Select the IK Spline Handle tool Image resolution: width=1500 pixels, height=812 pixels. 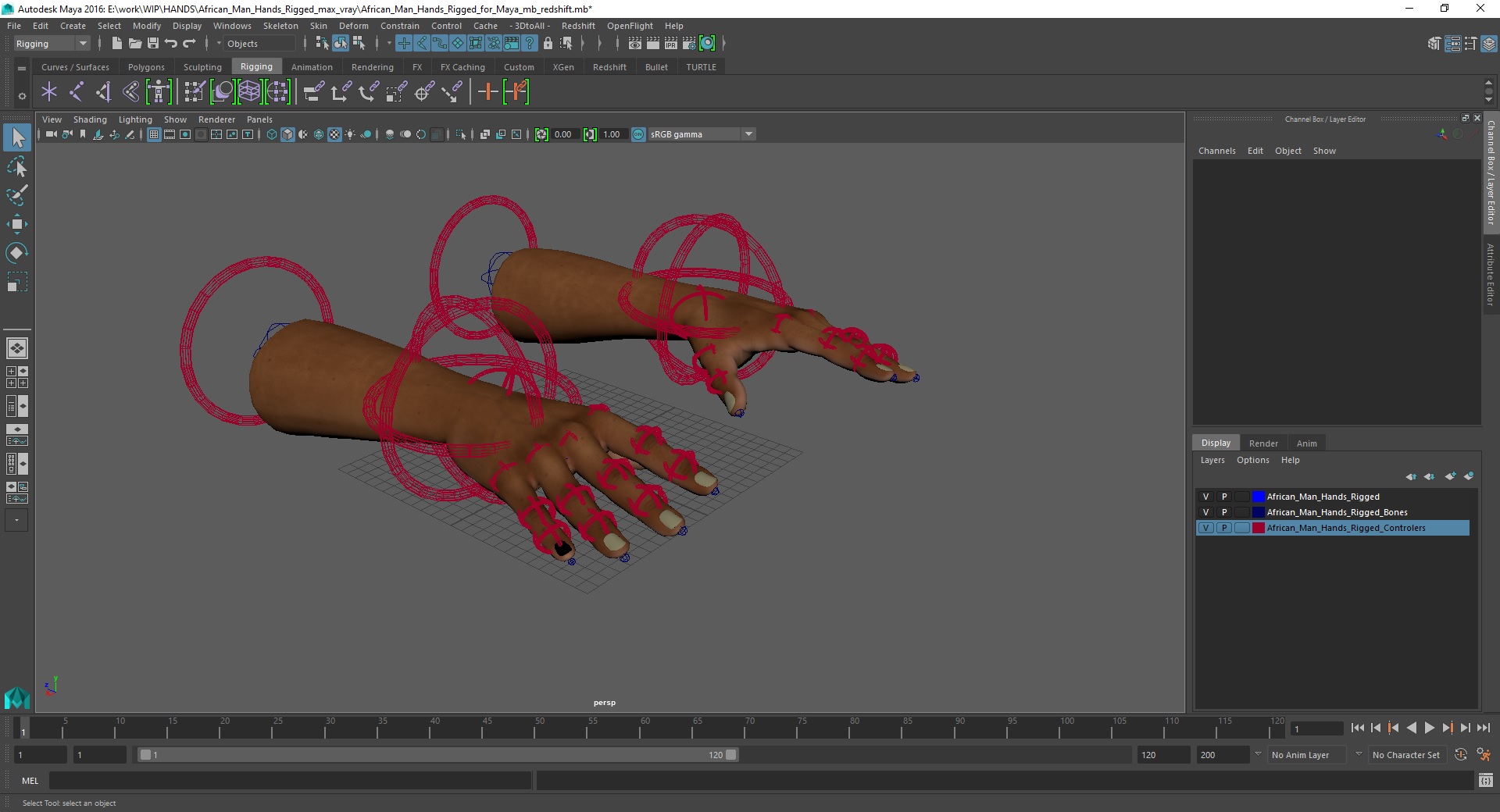[130, 92]
